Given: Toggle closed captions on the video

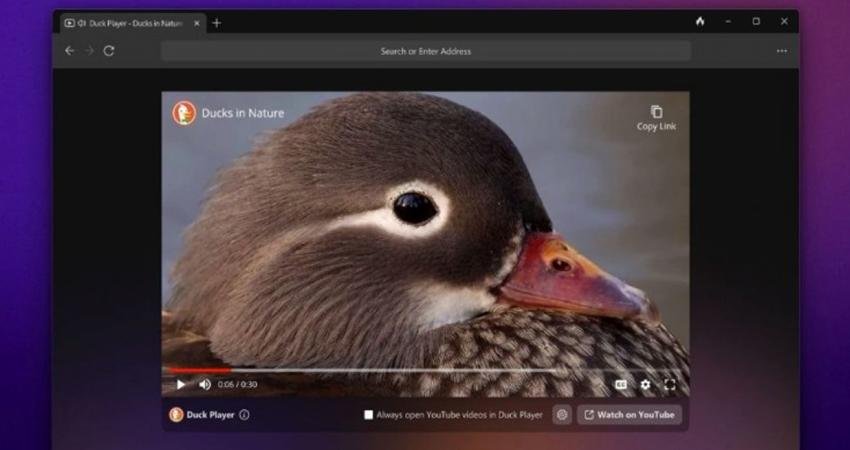Looking at the screenshot, I should [x=621, y=384].
